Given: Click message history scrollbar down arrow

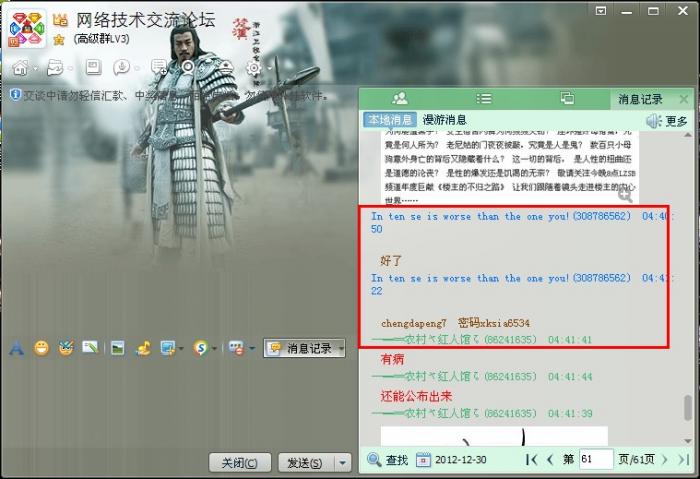Looking at the screenshot, I should (688, 442).
